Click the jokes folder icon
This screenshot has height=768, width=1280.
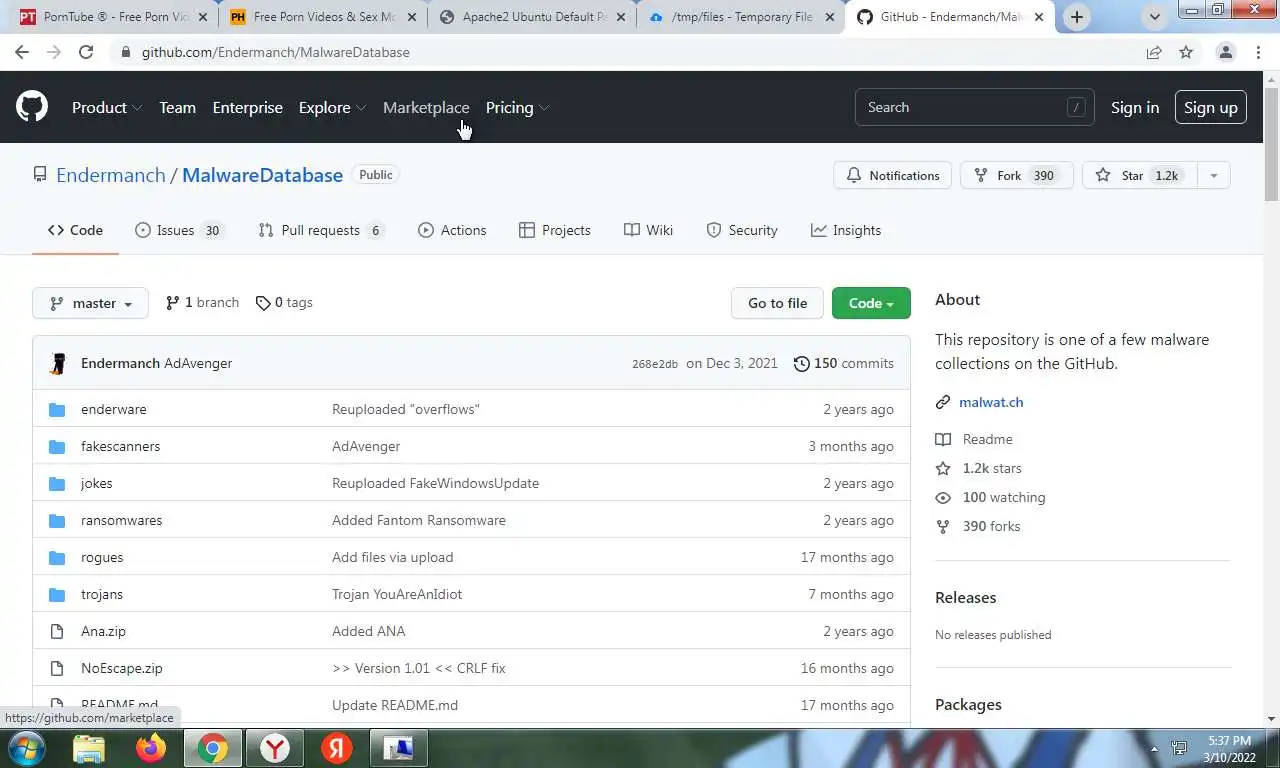pos(57,483)
